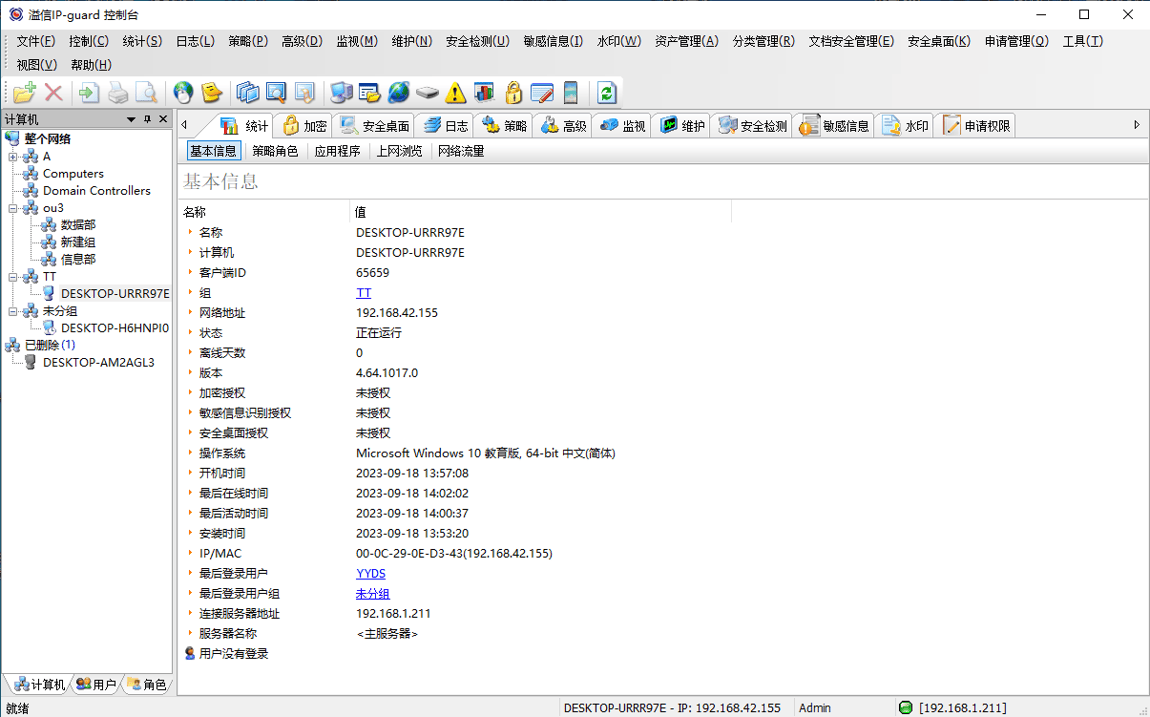Click the yellow warning triangle toolbar icon
The width and height of the screenshot is (1150, 717).
(x=455, y=92)
